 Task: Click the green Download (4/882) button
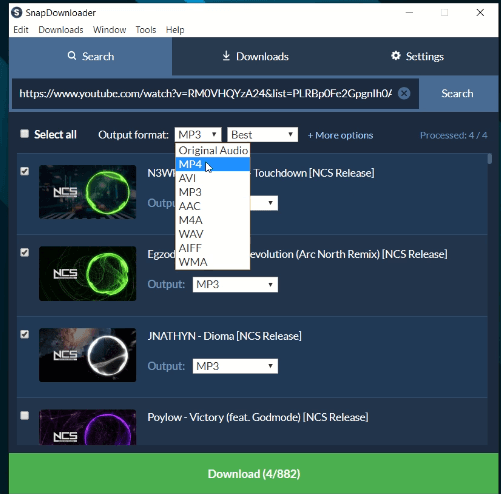(254, 473)
